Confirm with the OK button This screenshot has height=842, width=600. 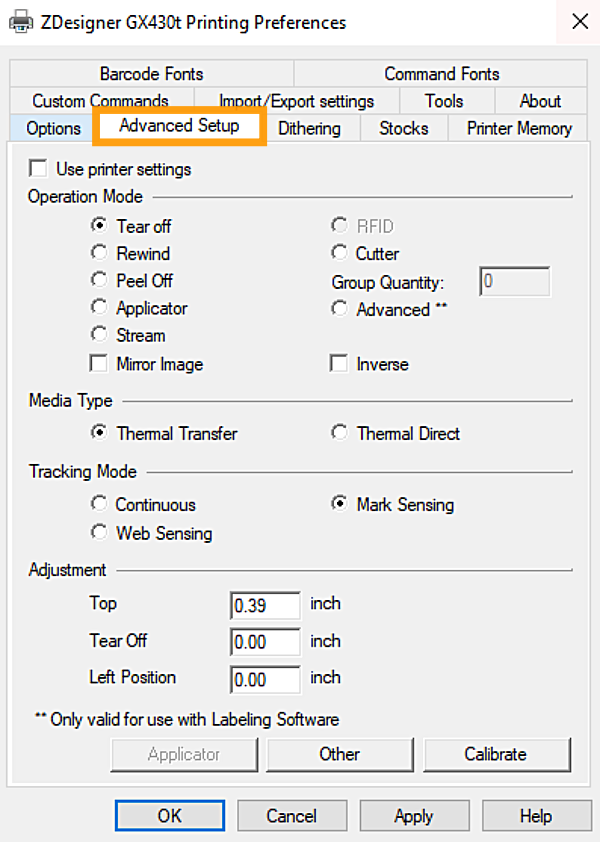pyautogui.click(x=170, y=816)
